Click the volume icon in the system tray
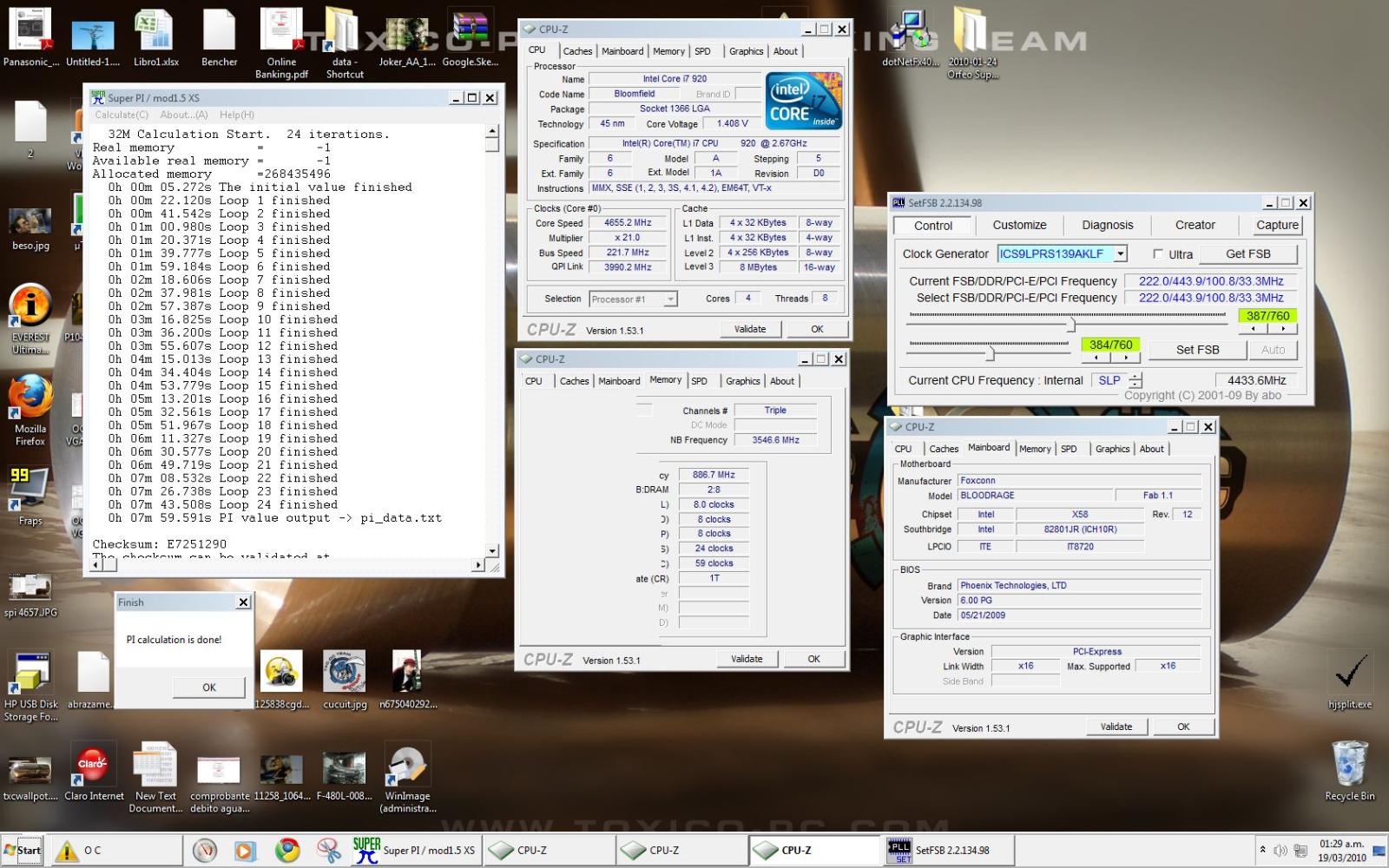The width and height of the screenshot is (1389, 868). (1280, 851)
